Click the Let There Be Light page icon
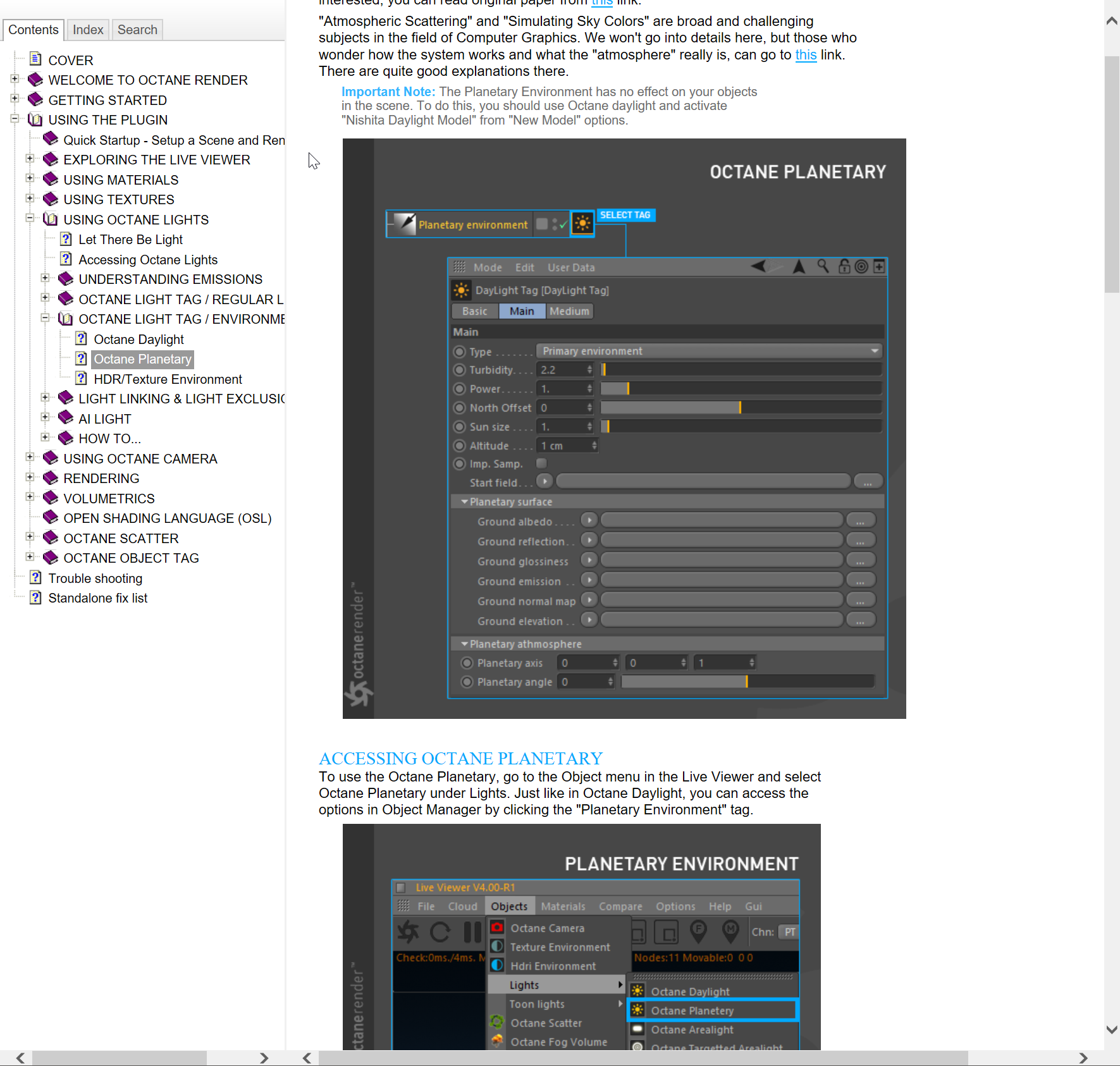The width and height of the screenshot is (1120, 1066). click(66, 239)
